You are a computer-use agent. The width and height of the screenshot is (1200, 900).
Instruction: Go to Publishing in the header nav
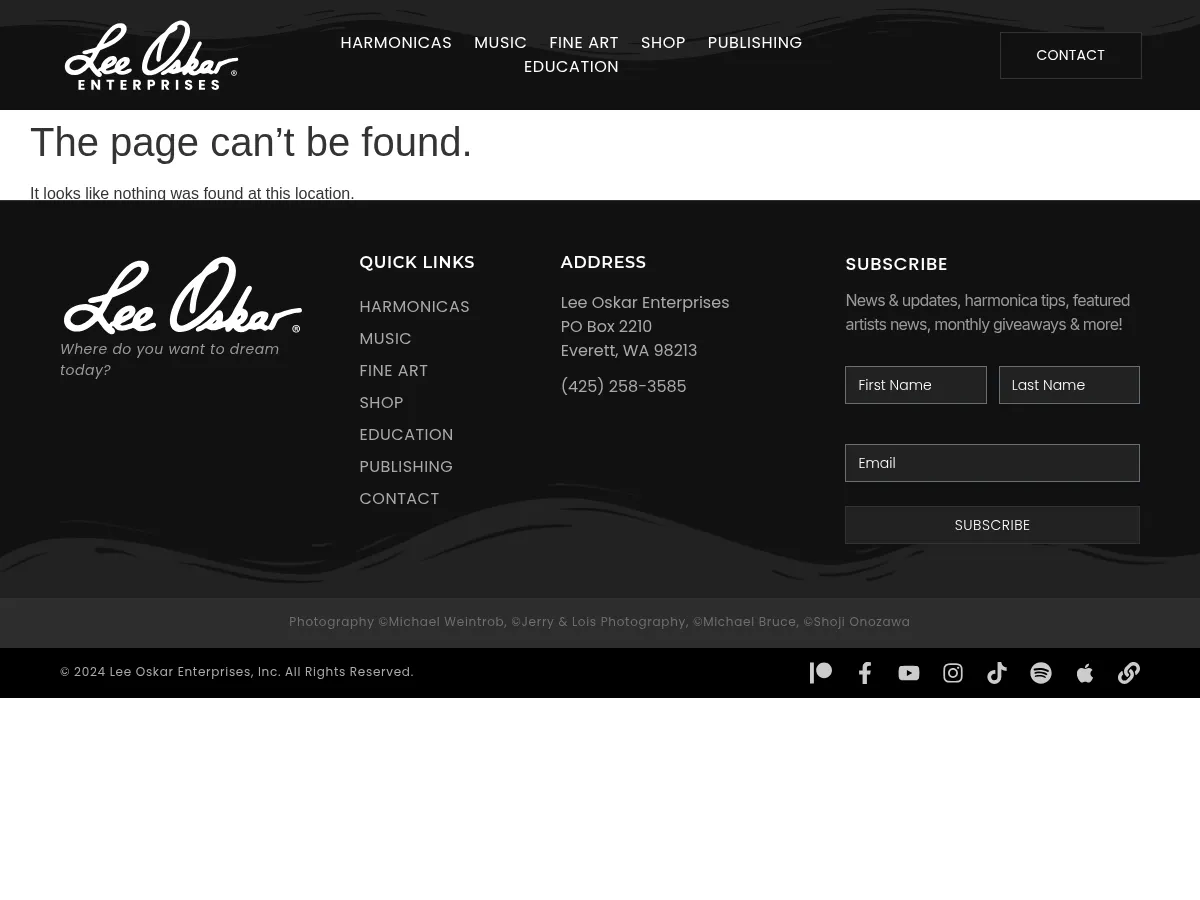[x=754, y=43]
